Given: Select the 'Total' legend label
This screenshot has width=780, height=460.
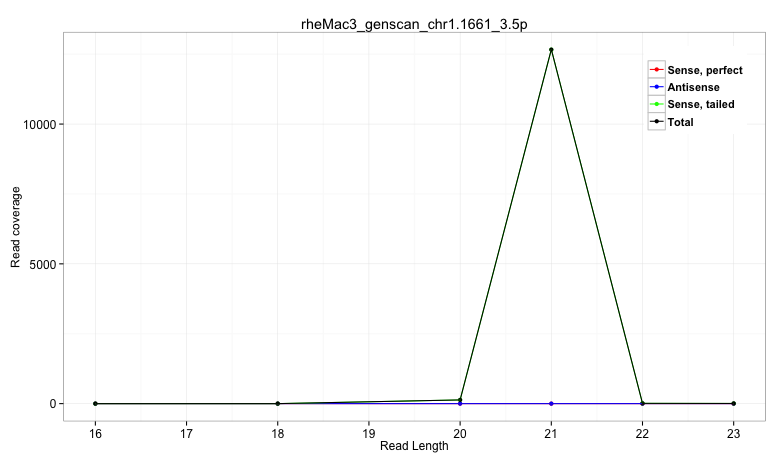Looking at the screenshot, I should pos(680,122).
